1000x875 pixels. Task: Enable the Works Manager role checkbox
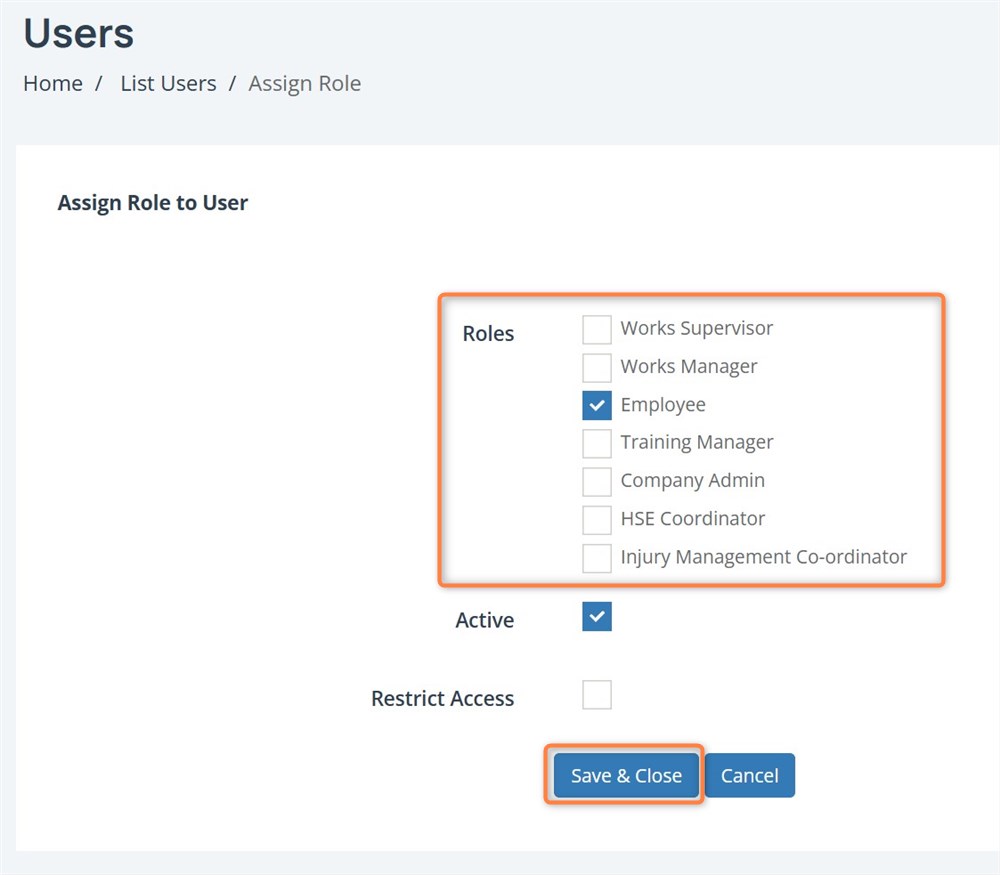tap(597, 367)
